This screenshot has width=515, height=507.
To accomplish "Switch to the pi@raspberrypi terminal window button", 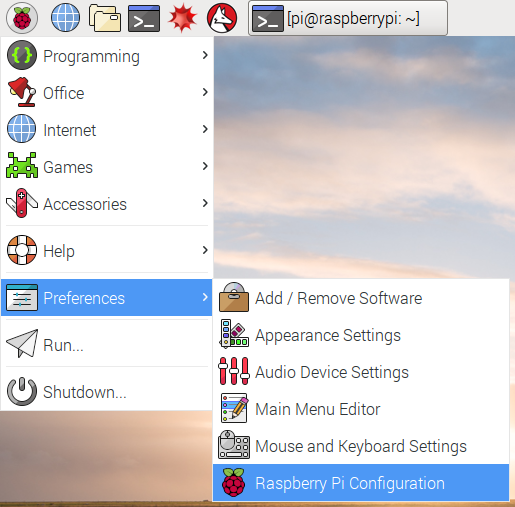I will tap(348, 18).
